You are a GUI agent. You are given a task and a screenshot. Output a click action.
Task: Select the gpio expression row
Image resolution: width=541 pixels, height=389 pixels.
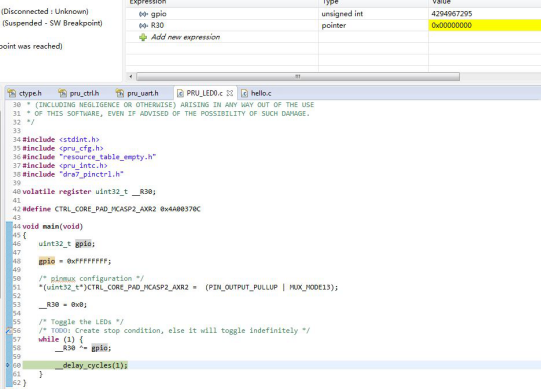pos(333,14)
